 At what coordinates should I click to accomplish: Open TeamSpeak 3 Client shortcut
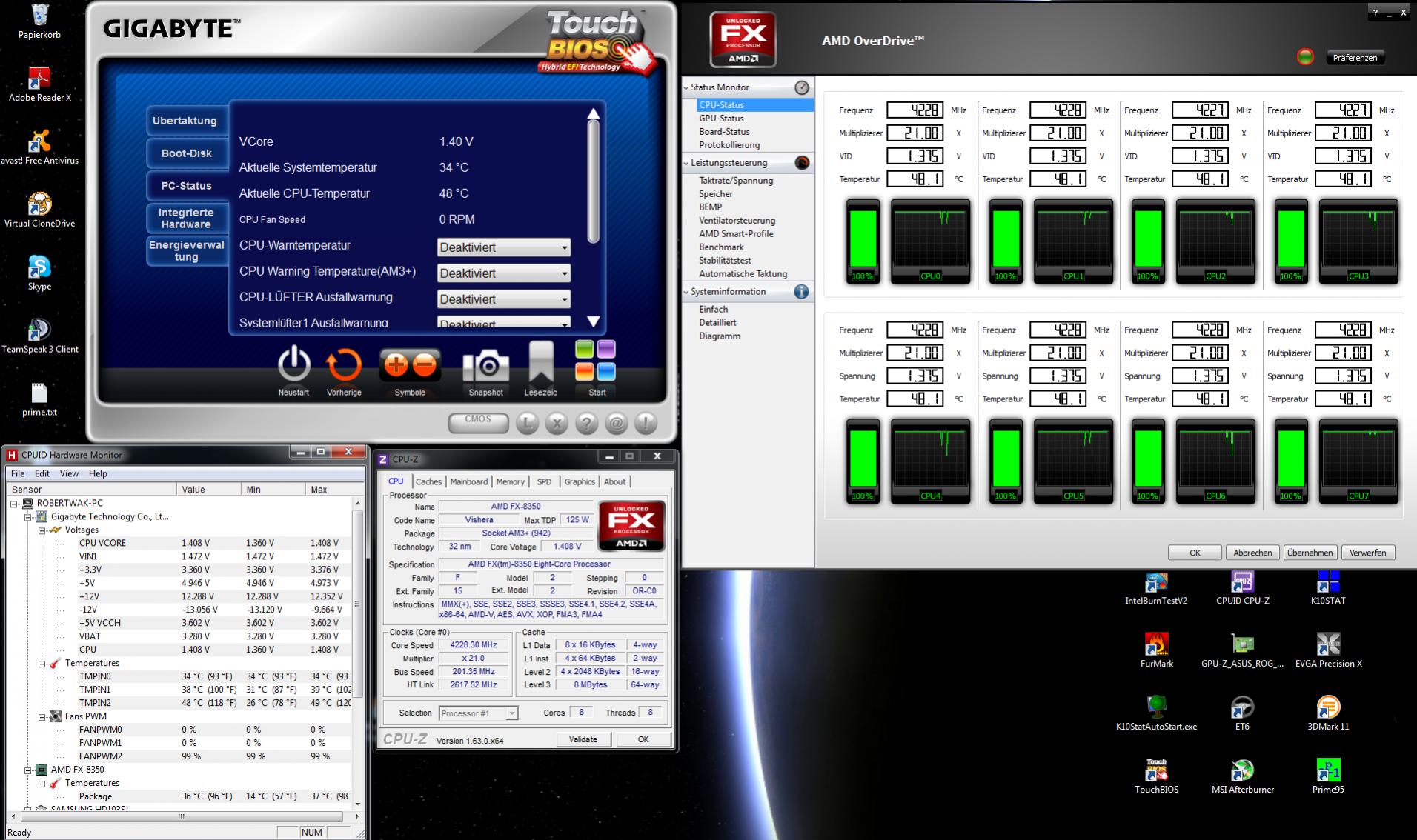[40, 330]
